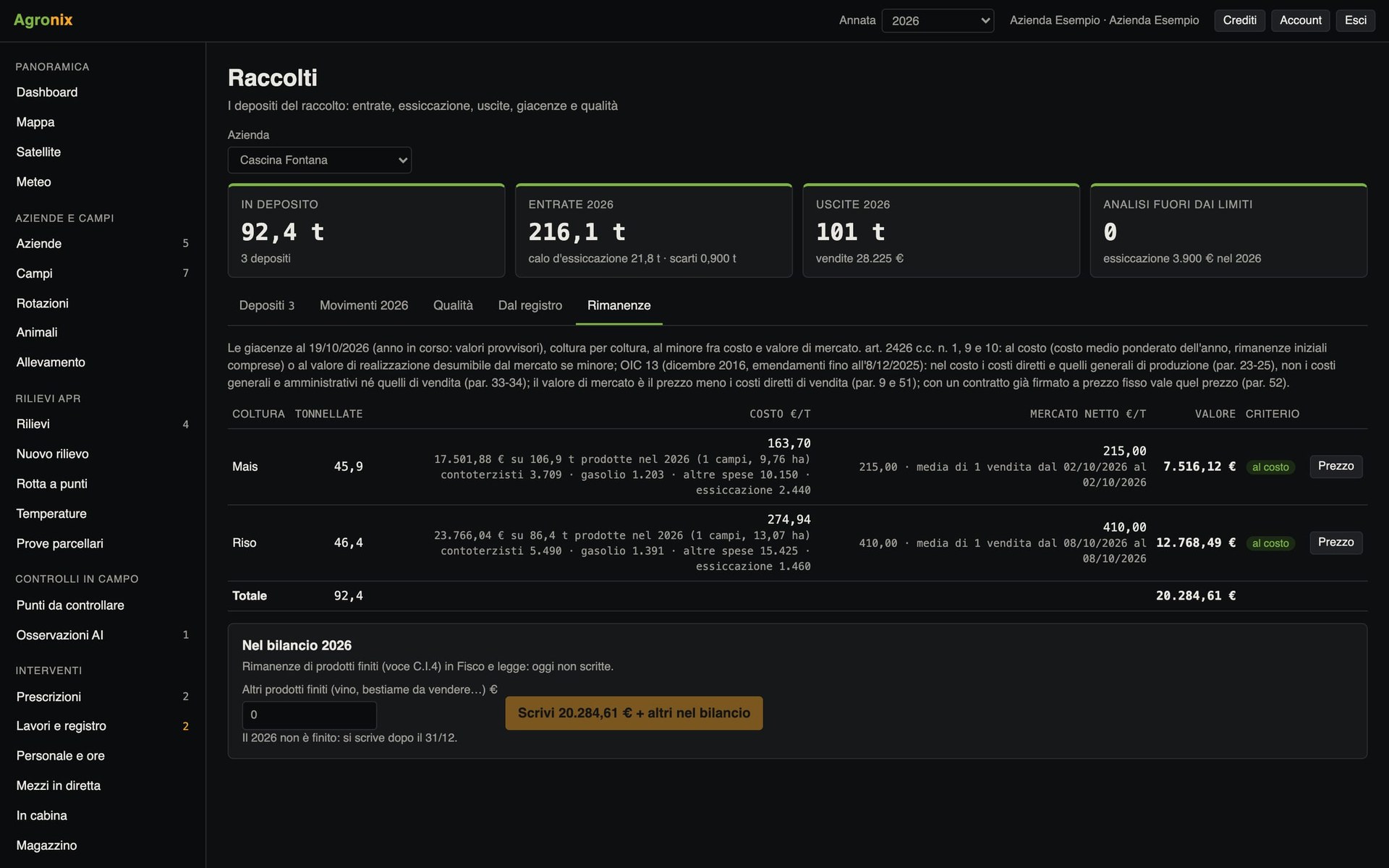Screen dimensions: 1389x868
Task: Select the Rimanenze tab
Action: (x=619, y=305)
